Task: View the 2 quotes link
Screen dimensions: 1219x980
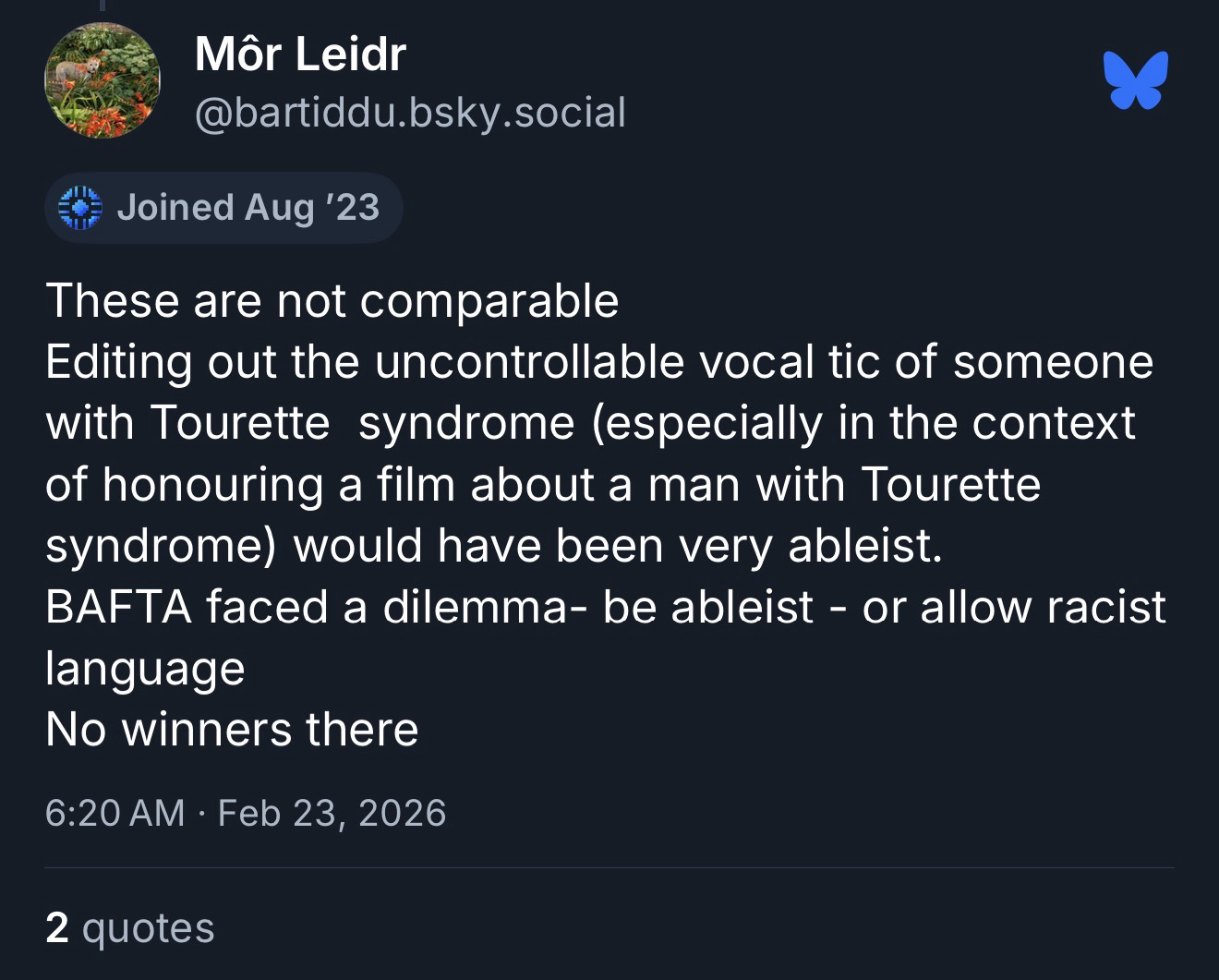Action: tap(129, 927)
